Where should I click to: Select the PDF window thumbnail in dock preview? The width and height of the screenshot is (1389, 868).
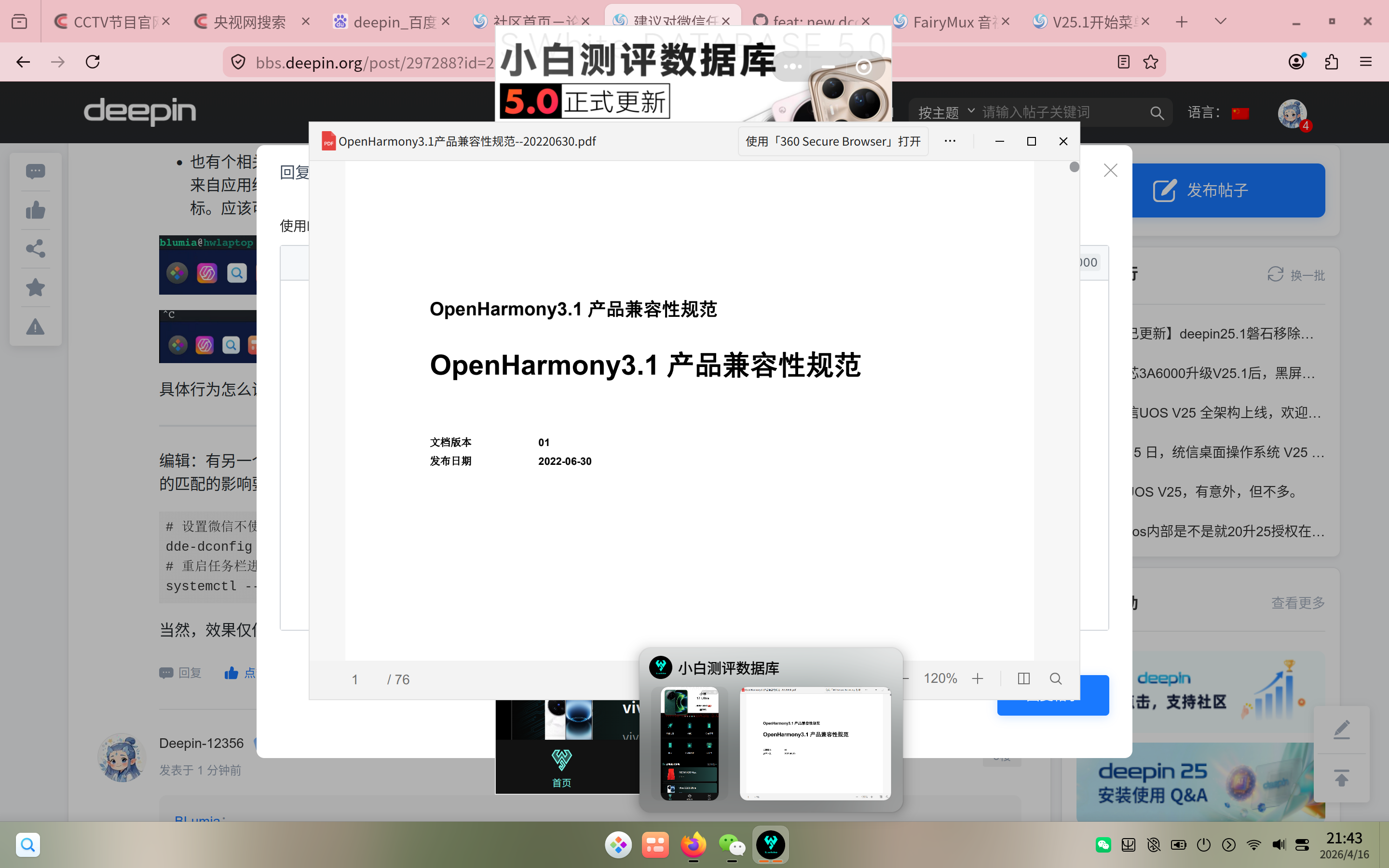click(815, 743)
